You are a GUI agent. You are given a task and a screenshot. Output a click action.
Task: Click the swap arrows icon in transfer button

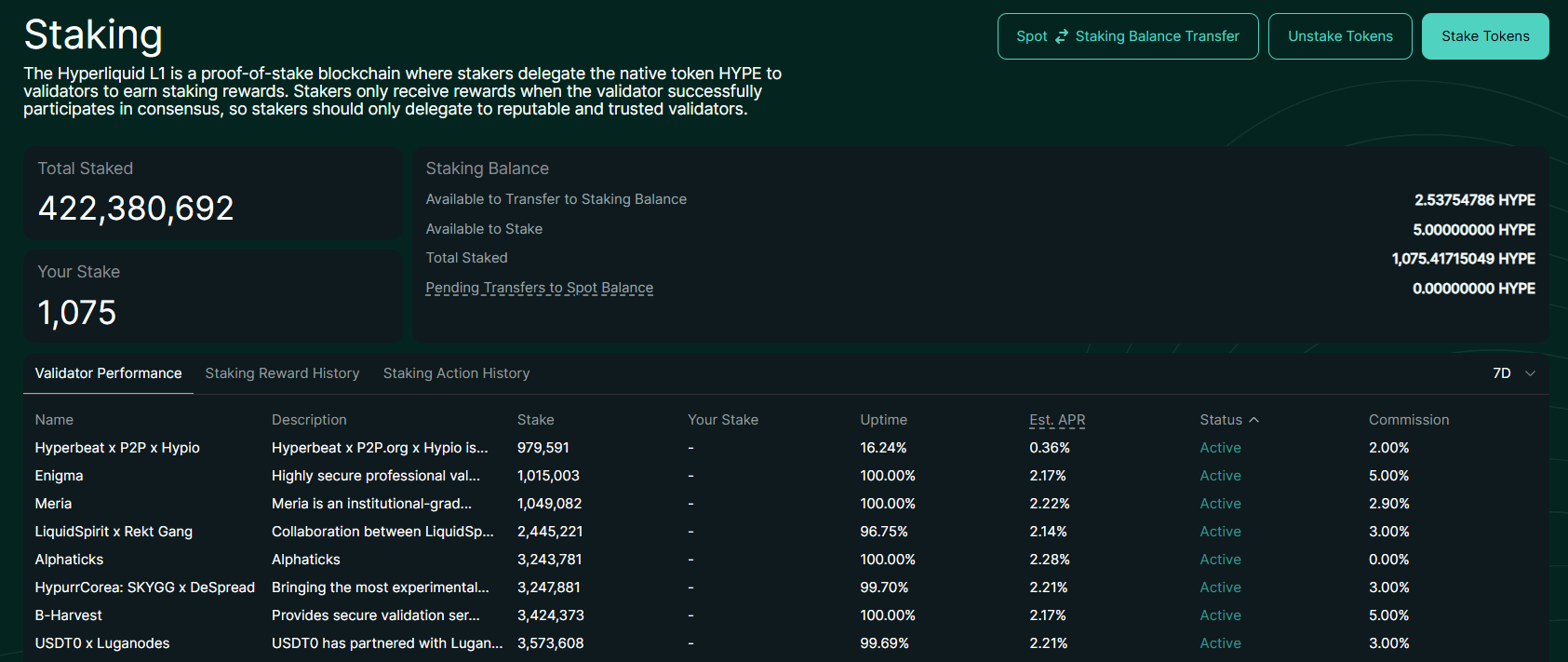(x=1062, y=36)
